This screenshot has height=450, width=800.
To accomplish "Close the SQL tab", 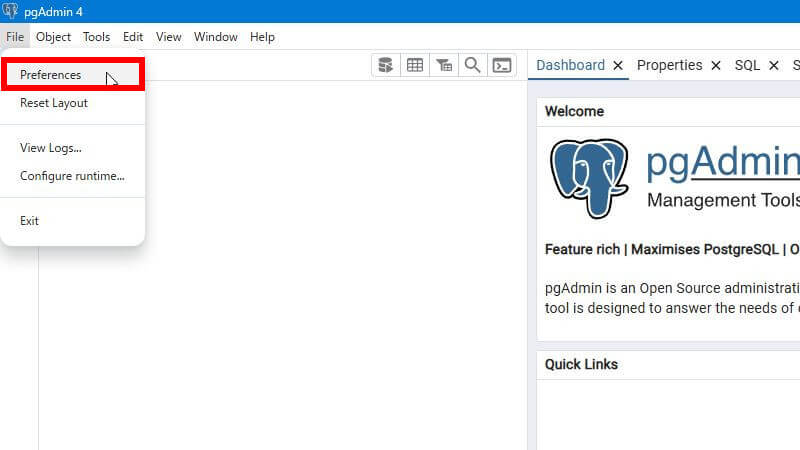I will 773,65.
